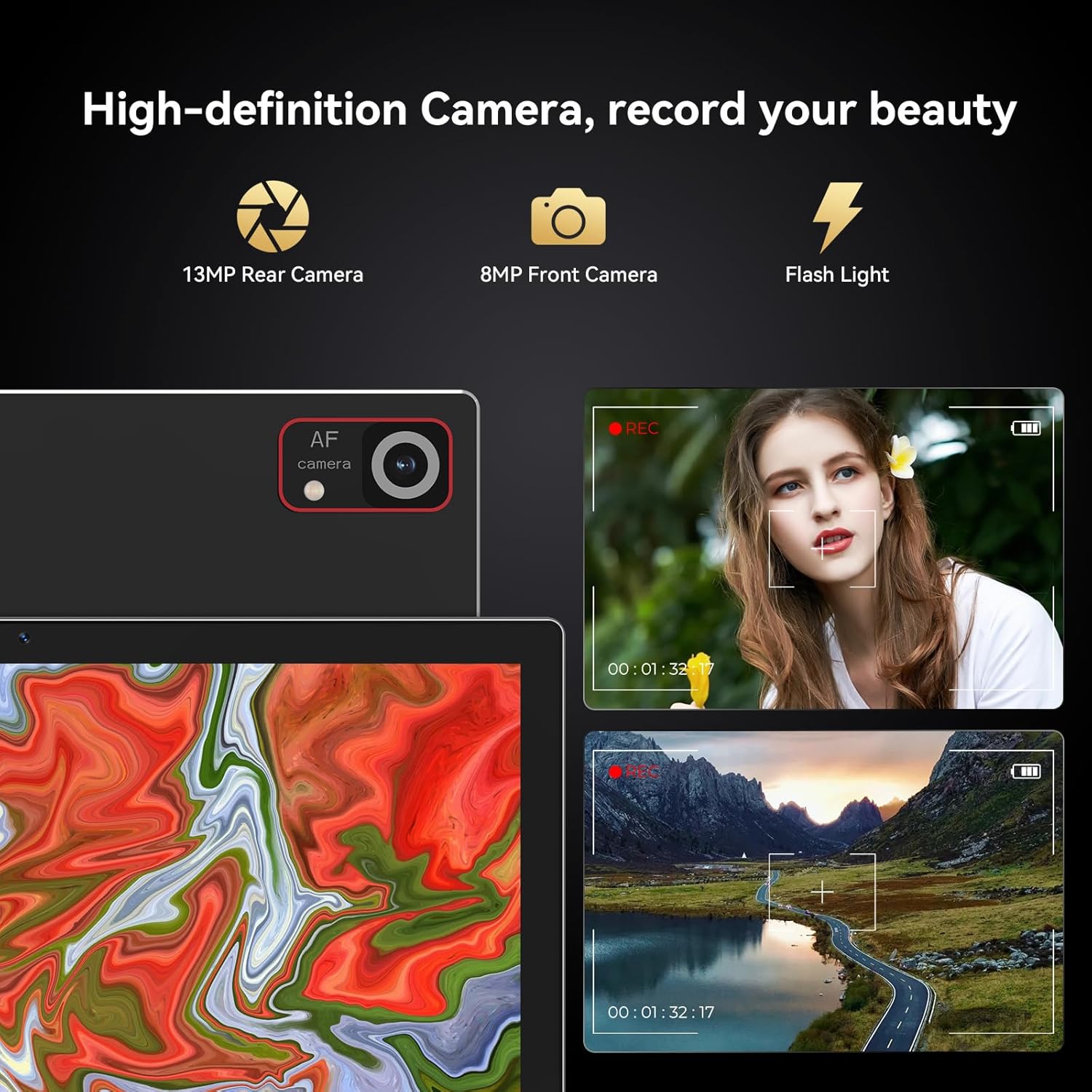Click the "AF camera" text on the tablet
Viewport: 1092px width, 1092px height.
(x=324, y=450)
